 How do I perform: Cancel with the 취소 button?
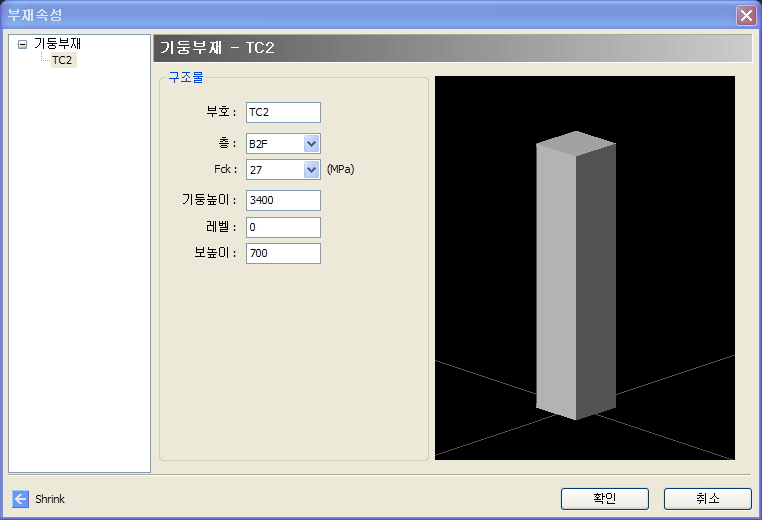[x=708, y=499]
